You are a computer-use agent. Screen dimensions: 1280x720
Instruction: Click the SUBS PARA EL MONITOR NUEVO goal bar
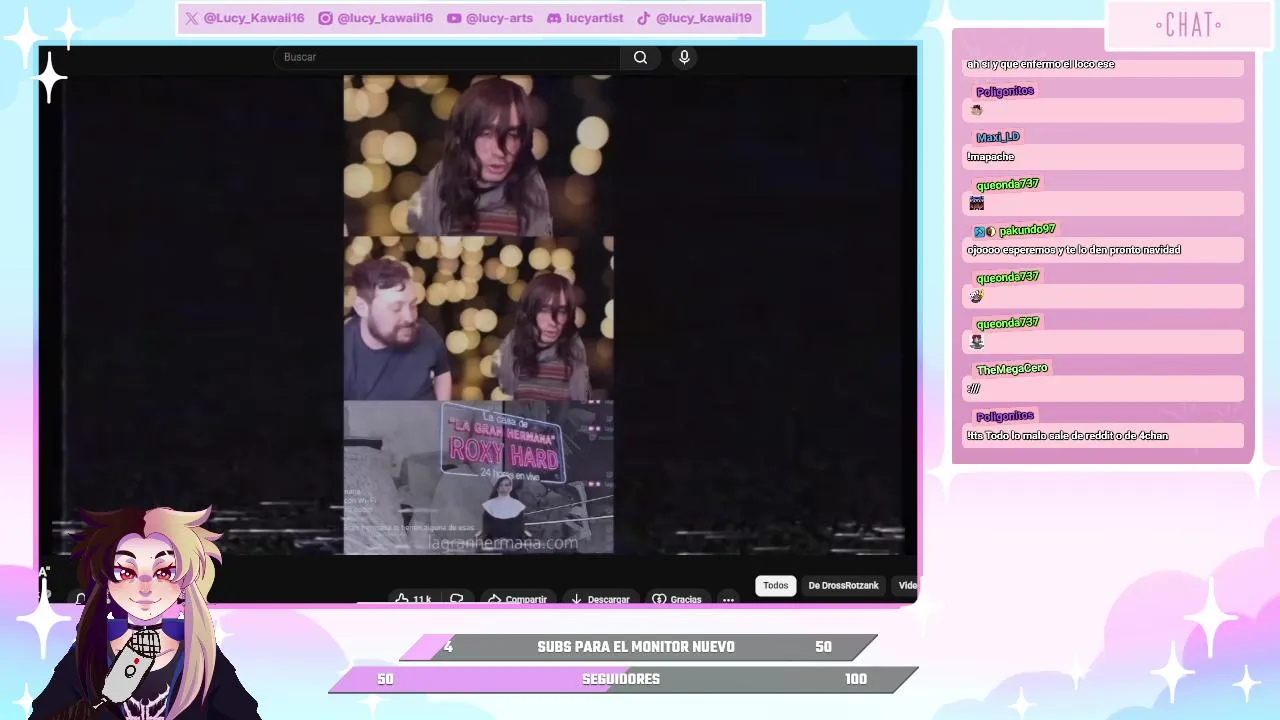(x=637, y=647)
